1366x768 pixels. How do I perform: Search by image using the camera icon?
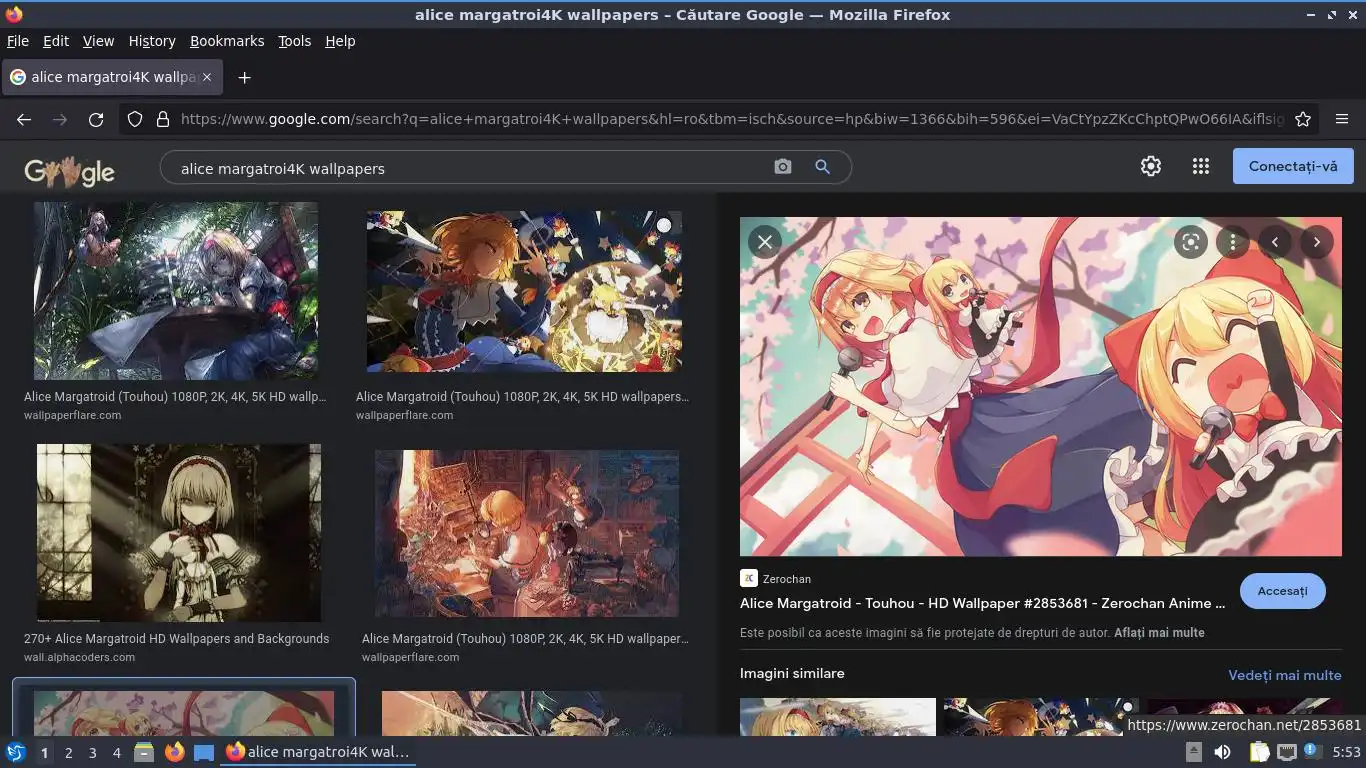pos(783,167)
